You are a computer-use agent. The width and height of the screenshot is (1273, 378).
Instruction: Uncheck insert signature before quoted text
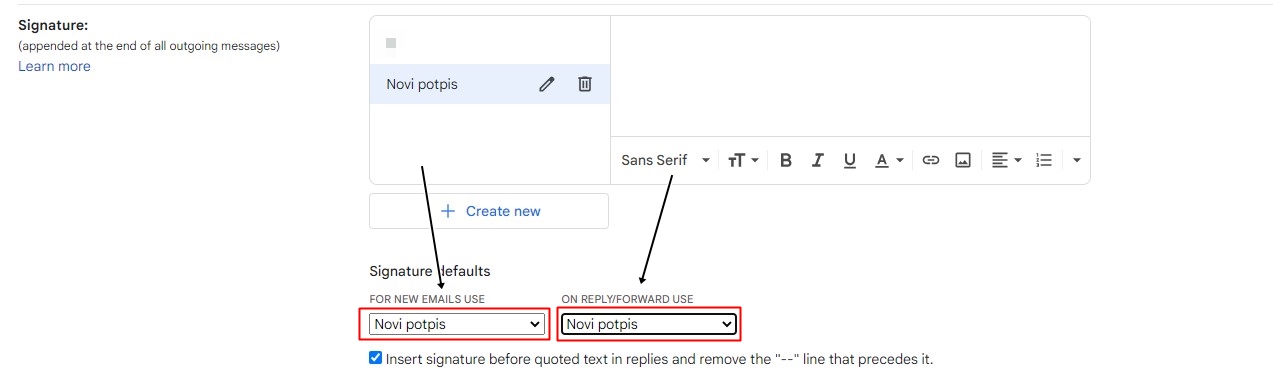375,358
